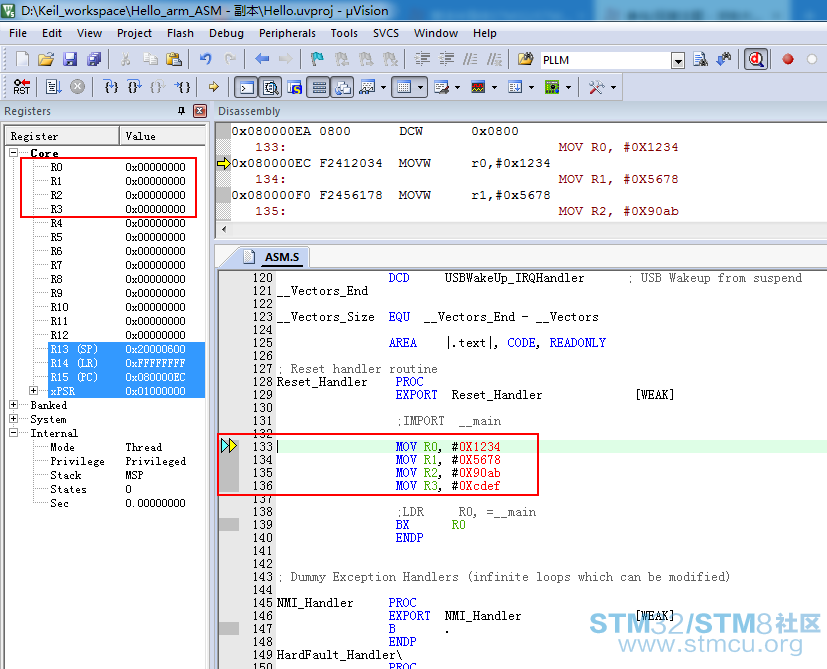Open the SVCS menu

[x=386, y=33]
